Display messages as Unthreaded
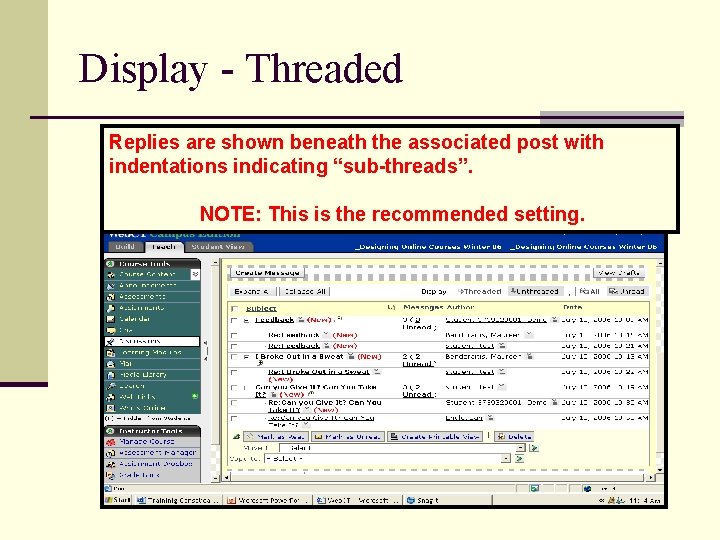 (x=535, y=292)
